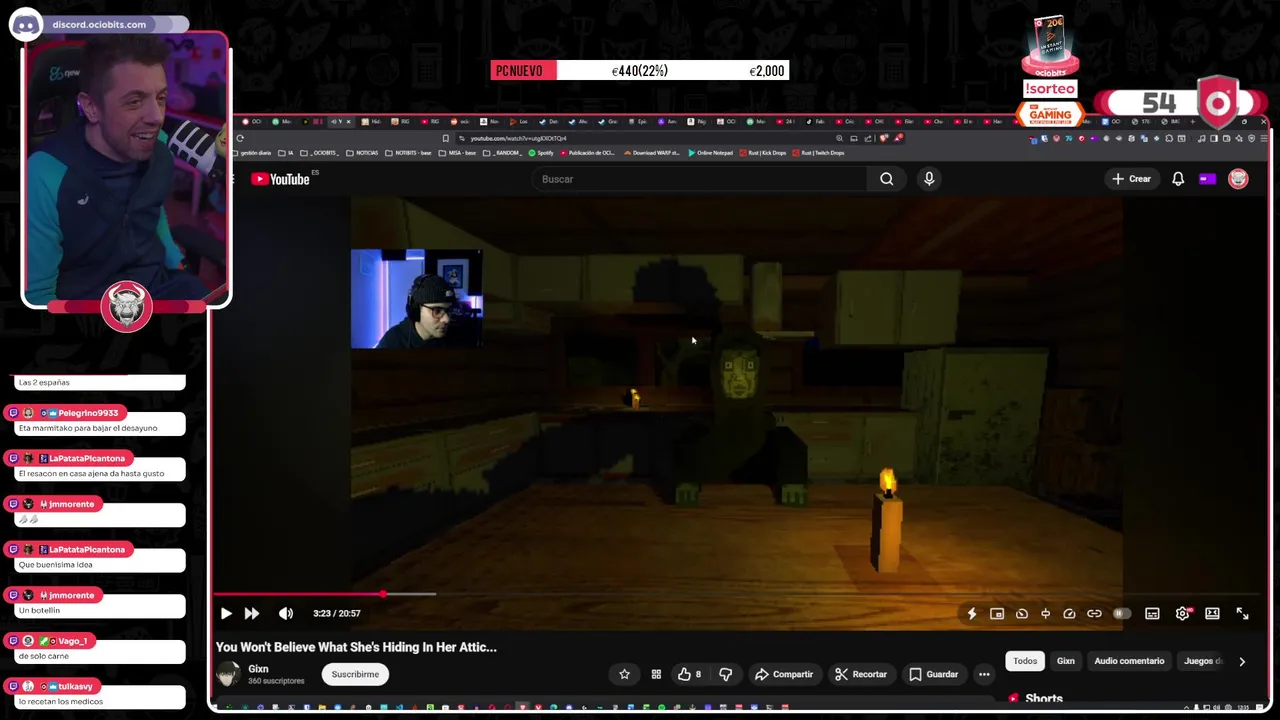Select the Audio comentario chip
This screenshot has height=720, width=1280.
click(1129, 661)
